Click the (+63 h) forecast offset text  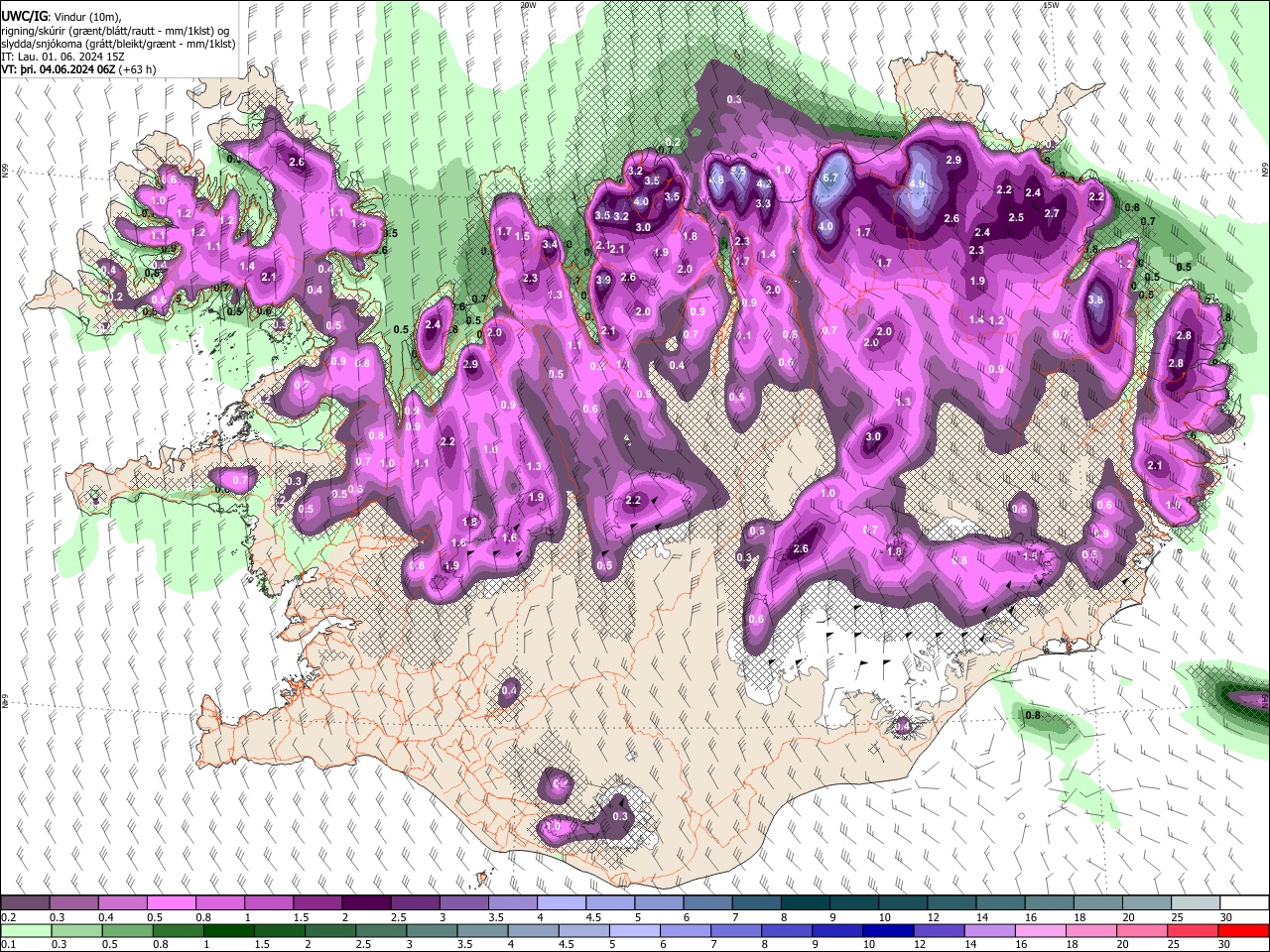coord(137,69)
